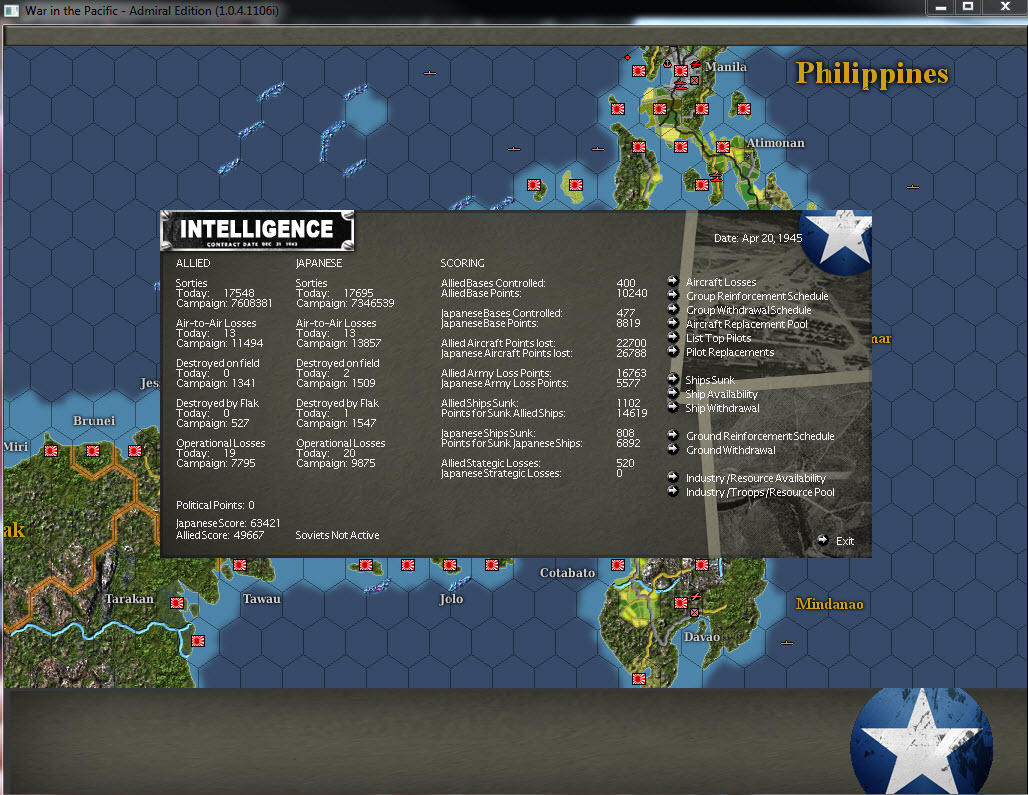Click the arrow icon beside Aircraft Losses
The image size is (1028, 795).
(673, 281)
